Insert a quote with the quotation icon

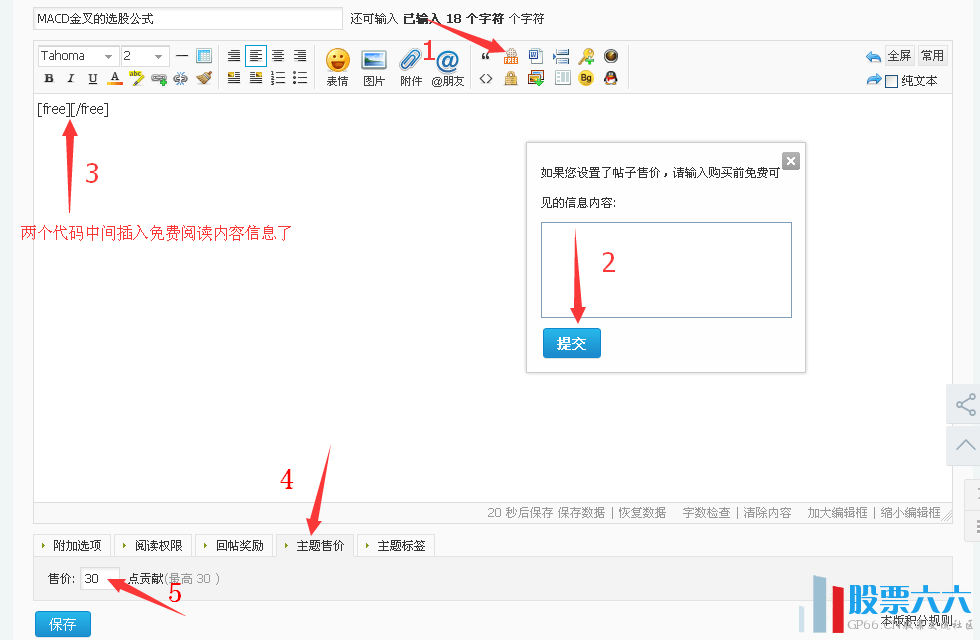(x=485, y=57)
